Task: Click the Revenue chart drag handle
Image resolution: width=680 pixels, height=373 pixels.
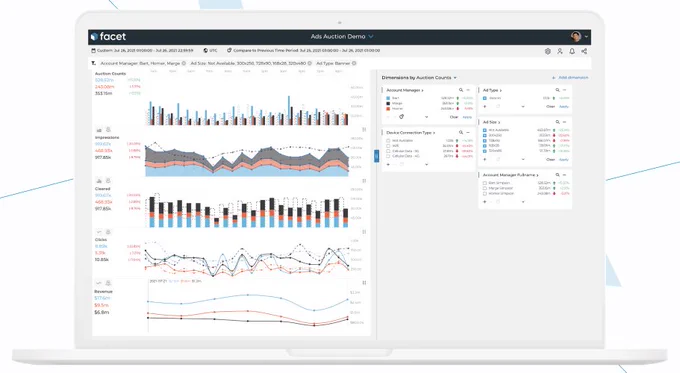Action: click(364, 283)
